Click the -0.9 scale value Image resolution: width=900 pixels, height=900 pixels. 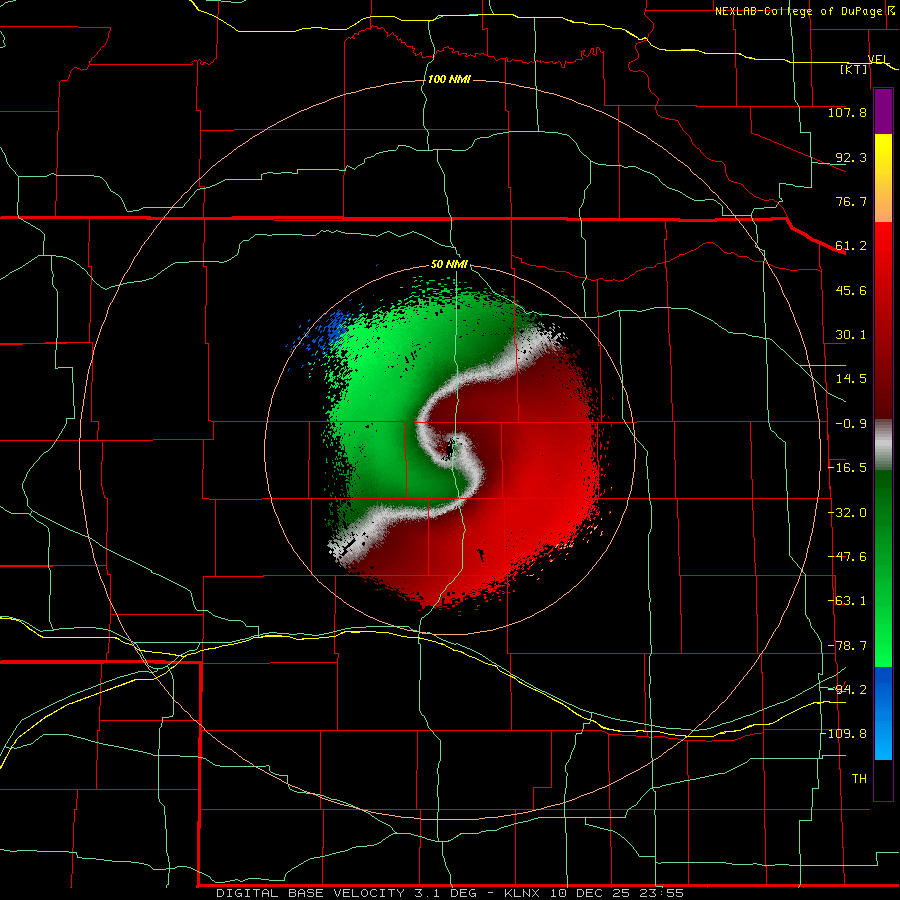click(851, 424)
